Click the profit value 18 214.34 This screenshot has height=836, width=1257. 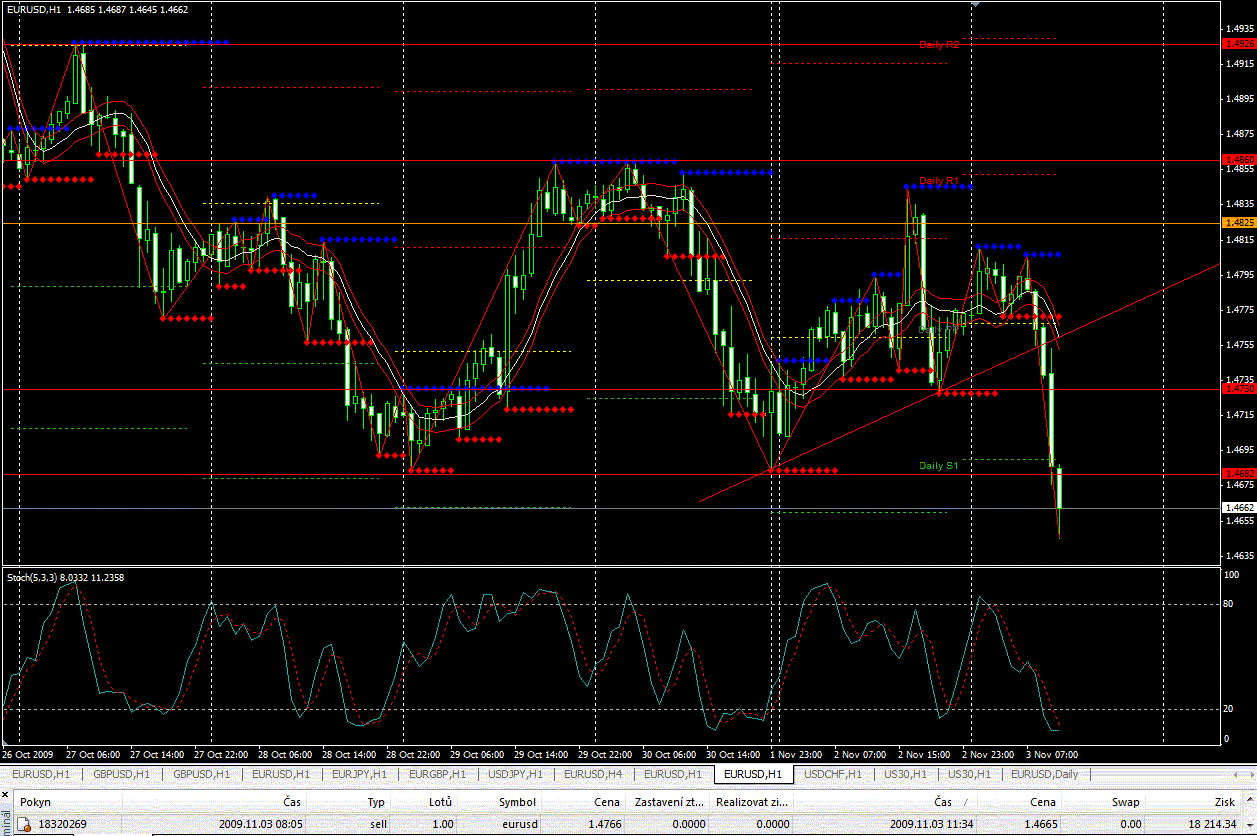tap(1210, 822)
